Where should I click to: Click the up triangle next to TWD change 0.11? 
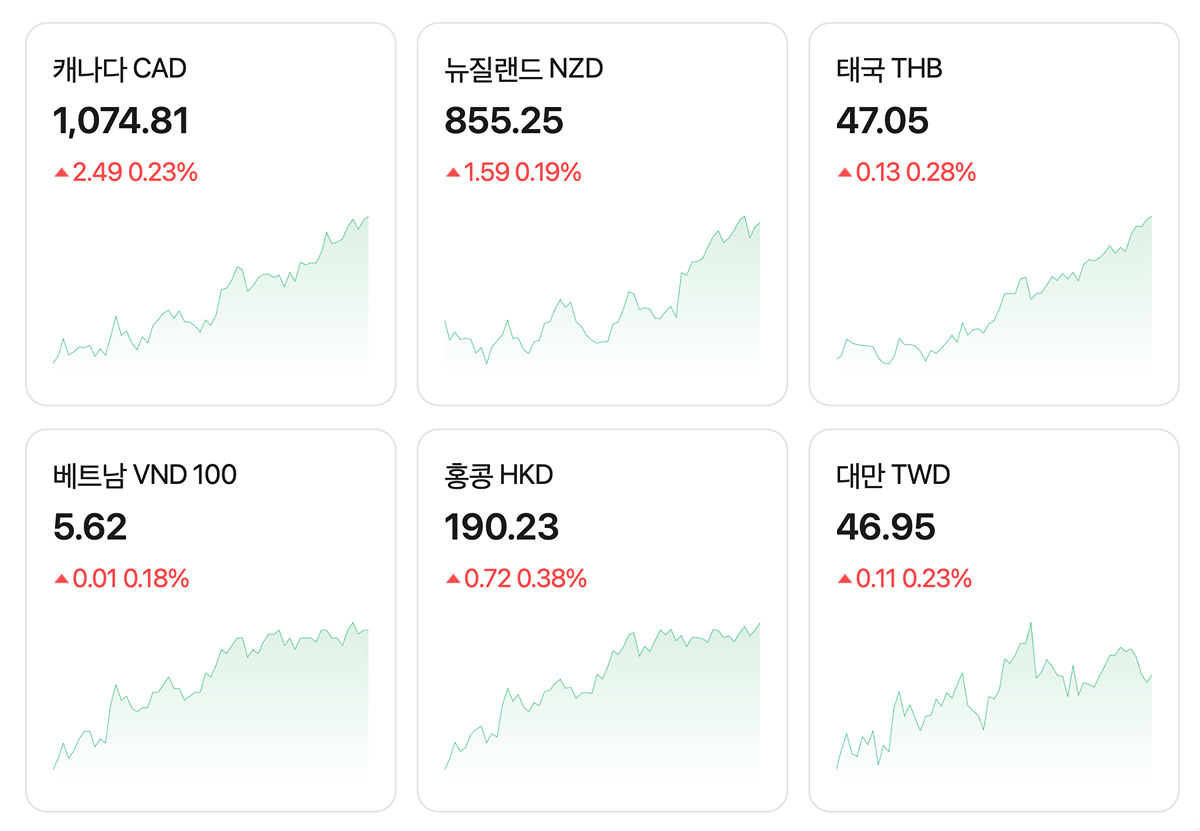(x=845, y=579)
